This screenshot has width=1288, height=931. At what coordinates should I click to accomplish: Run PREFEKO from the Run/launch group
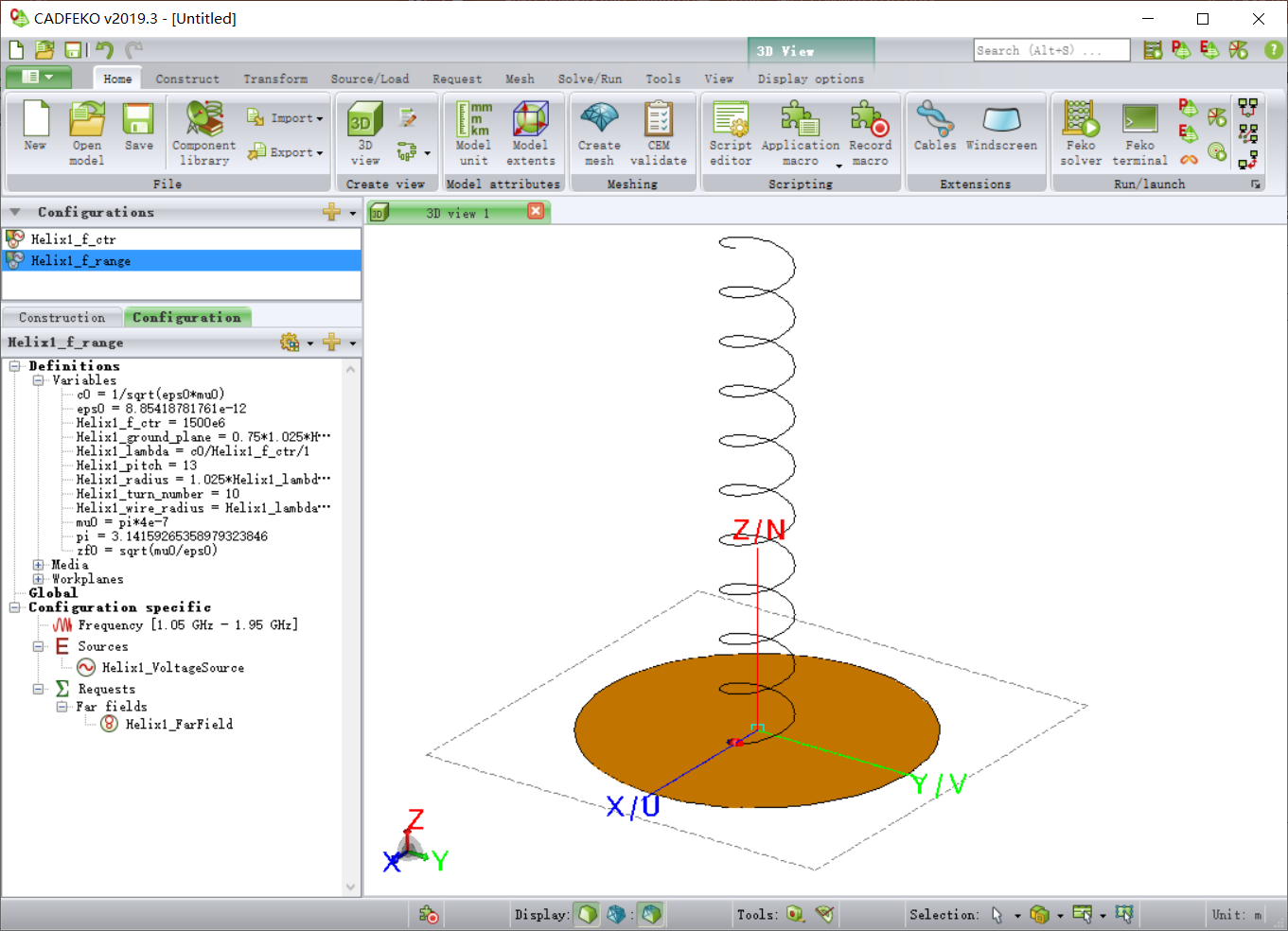pyautogui.click(x=1189, y=107)
